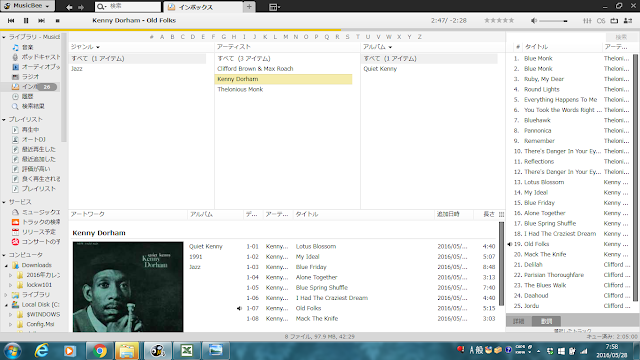
Task: Open the MusicBee main menu
Action: click(27, 6)
